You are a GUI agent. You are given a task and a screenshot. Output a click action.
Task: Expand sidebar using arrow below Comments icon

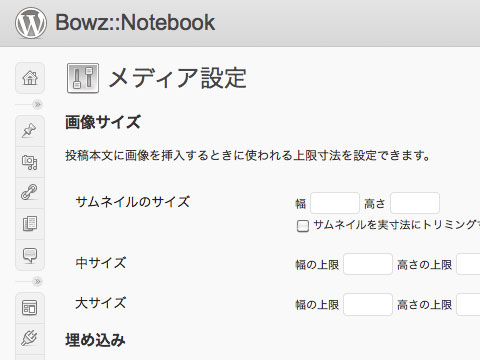point(37,282)
